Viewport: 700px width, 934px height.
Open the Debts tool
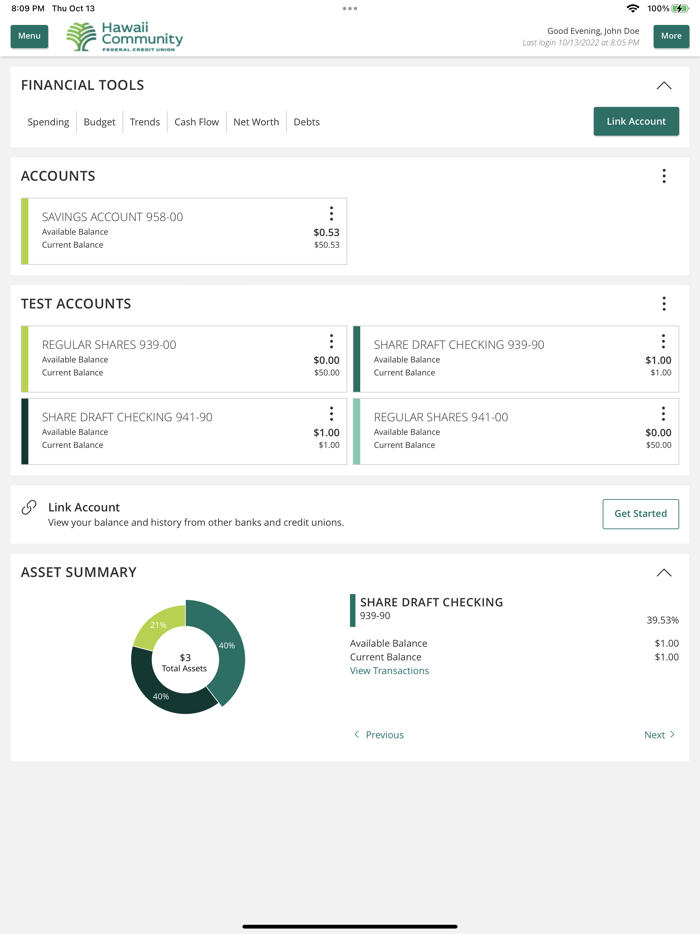pos(307,122)
